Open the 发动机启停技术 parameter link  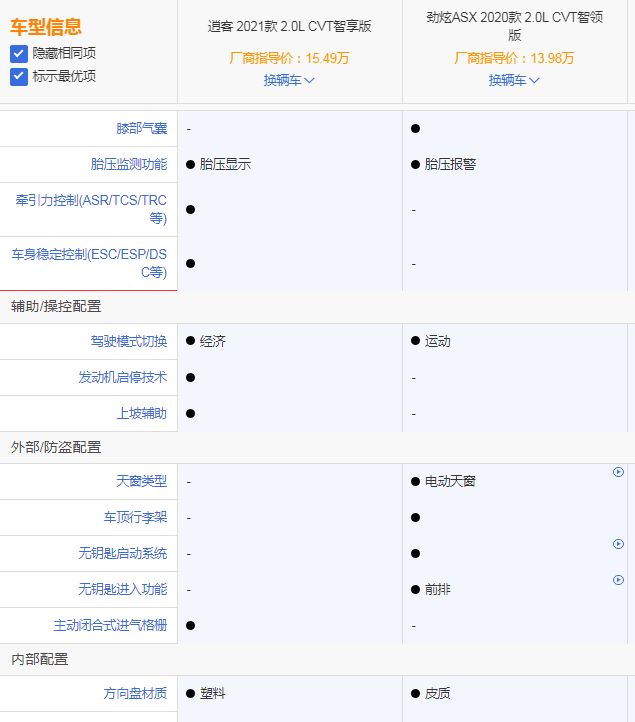tap(122, 377)
